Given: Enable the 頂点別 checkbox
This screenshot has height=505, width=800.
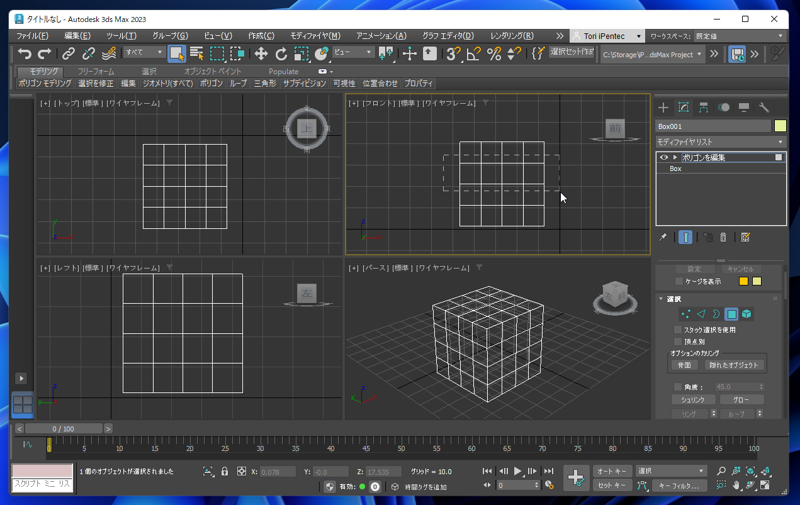Looking at the screenshot, I should tap(678, 342).
